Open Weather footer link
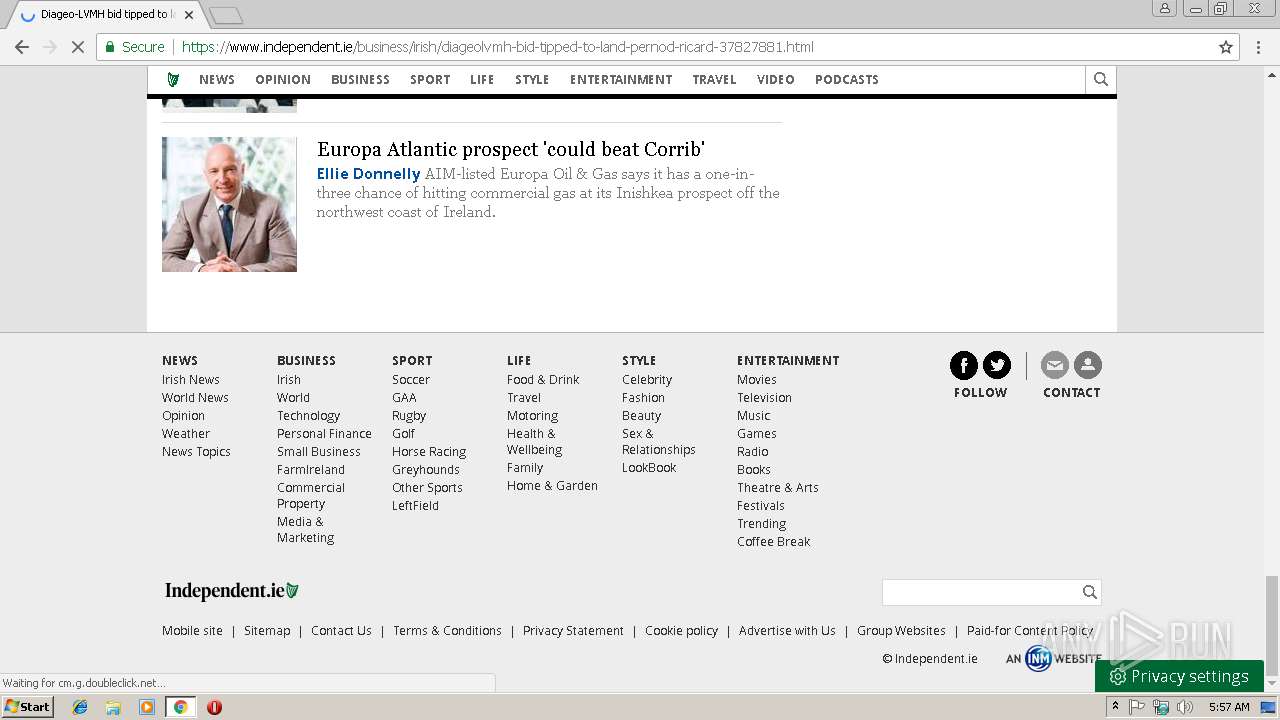Screen dimensions: 1280x720 click(x=186, y=434)
